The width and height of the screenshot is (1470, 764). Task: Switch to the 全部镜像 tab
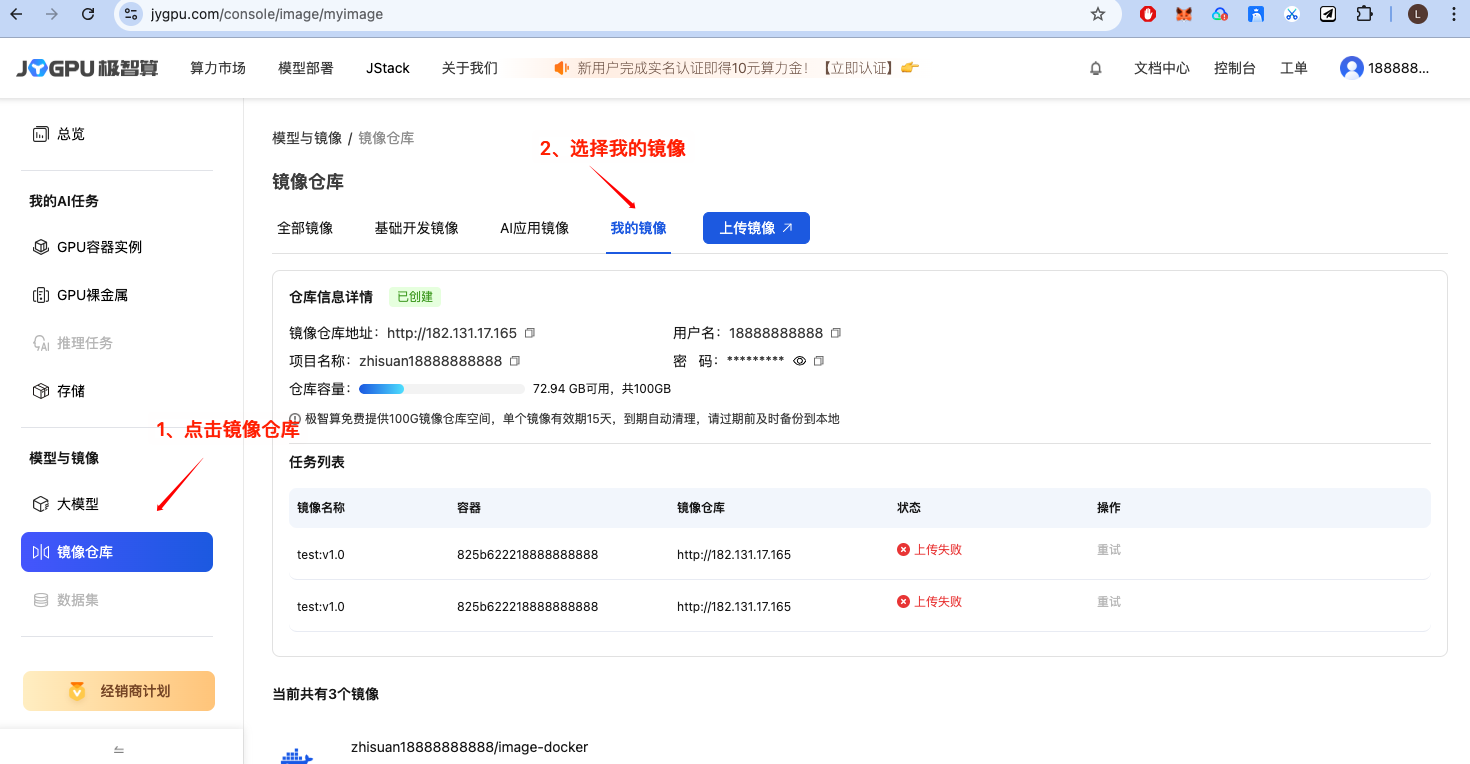click(x=305, y=228)
